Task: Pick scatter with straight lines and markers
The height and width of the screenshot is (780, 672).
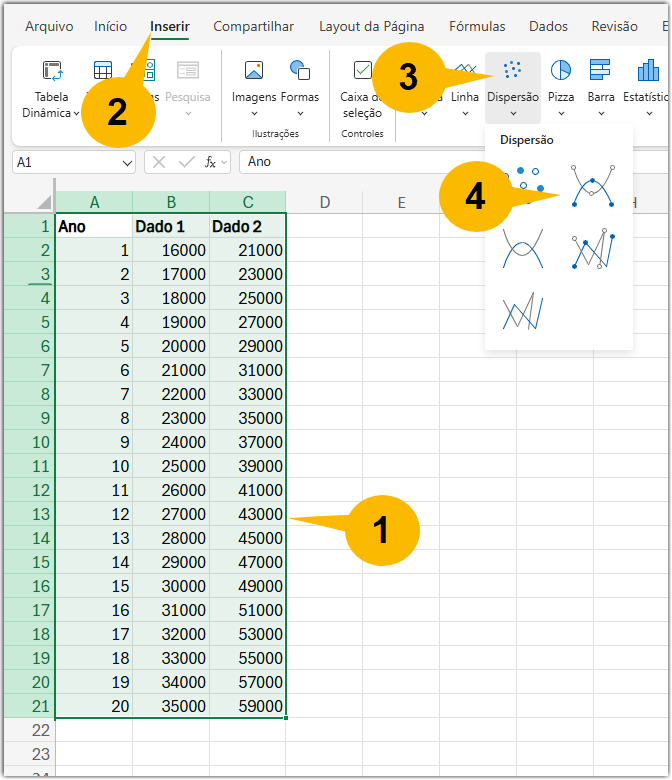Action: coord(592,250)
